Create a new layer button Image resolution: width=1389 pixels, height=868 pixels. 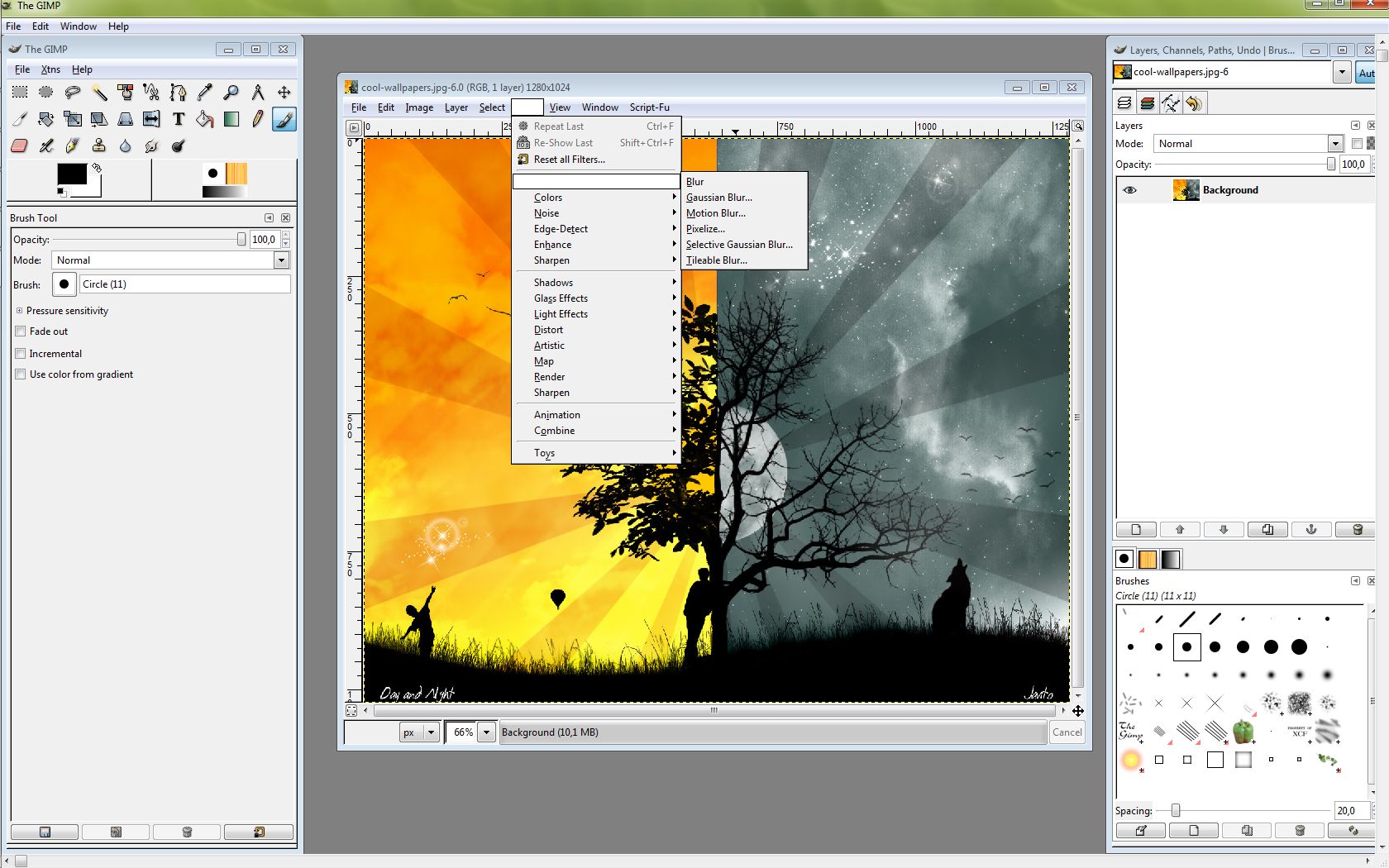tap(1136, 530)
